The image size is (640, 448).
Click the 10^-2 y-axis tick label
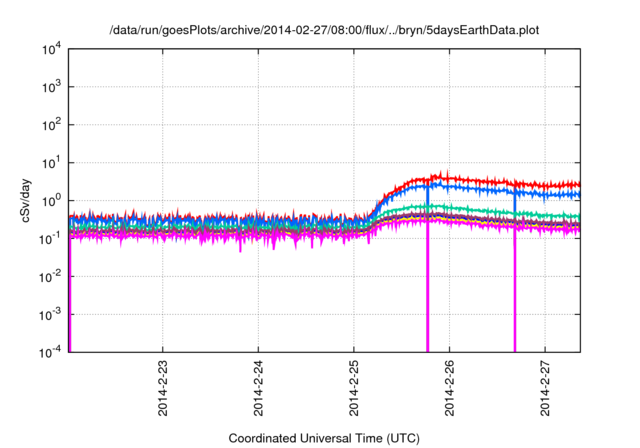[x=50, y=277]
